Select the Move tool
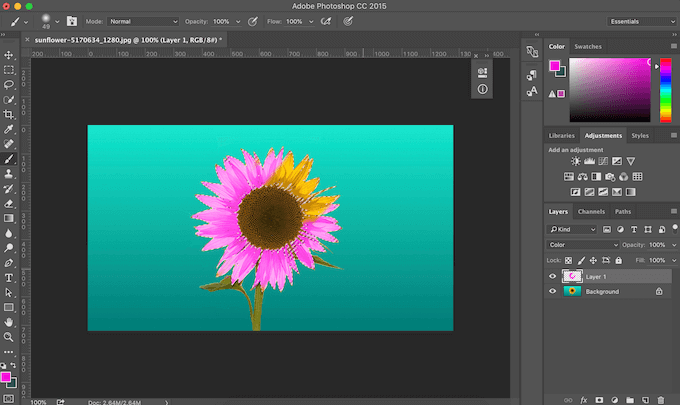Image resolution: width=680 pixels, height=405 pixels. tap(9, 55)
